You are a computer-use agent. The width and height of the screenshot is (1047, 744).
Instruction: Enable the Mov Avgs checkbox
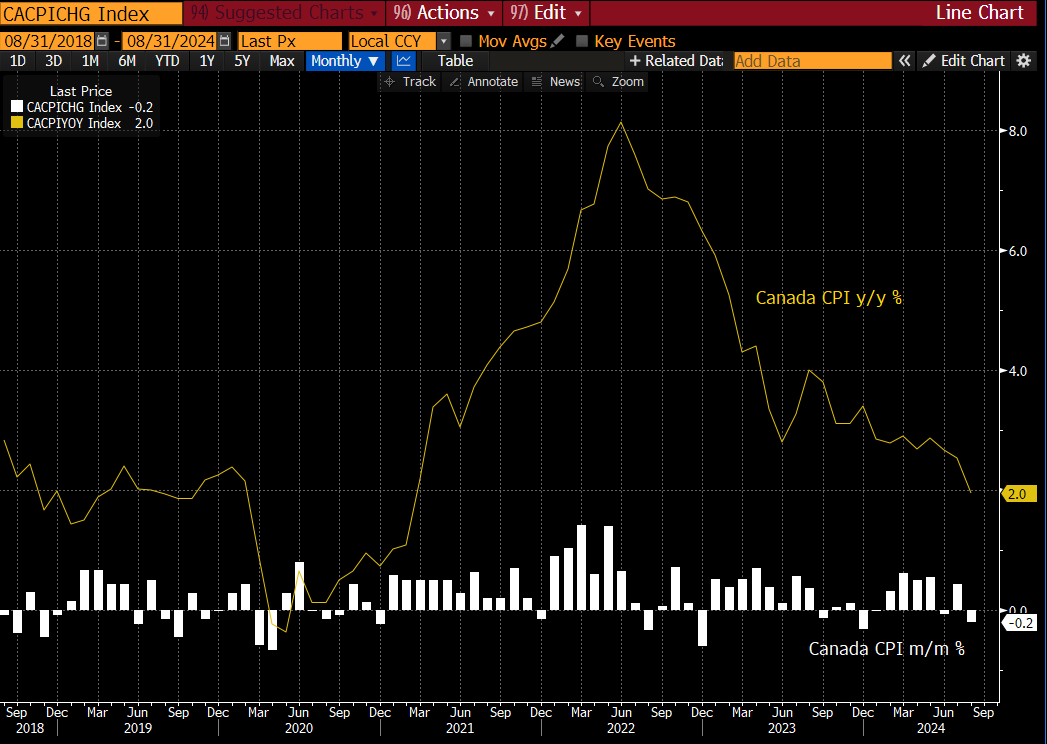point(466,41)
